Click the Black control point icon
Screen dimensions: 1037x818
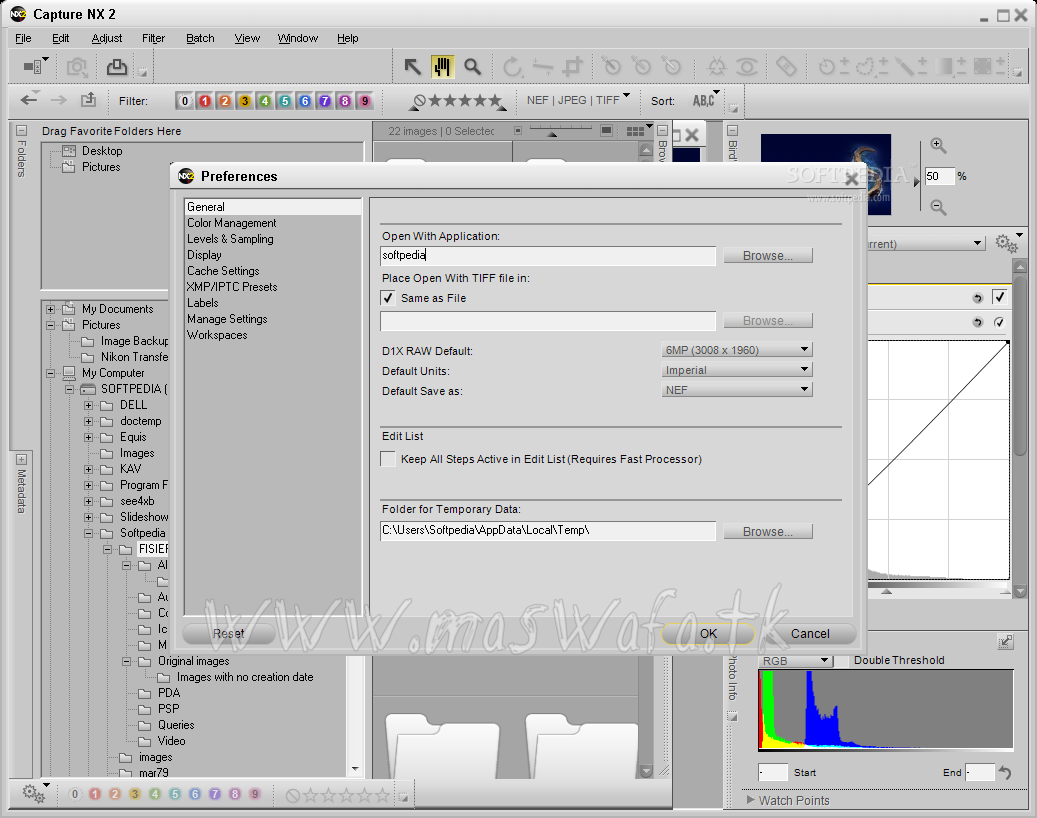pos(610,66)
